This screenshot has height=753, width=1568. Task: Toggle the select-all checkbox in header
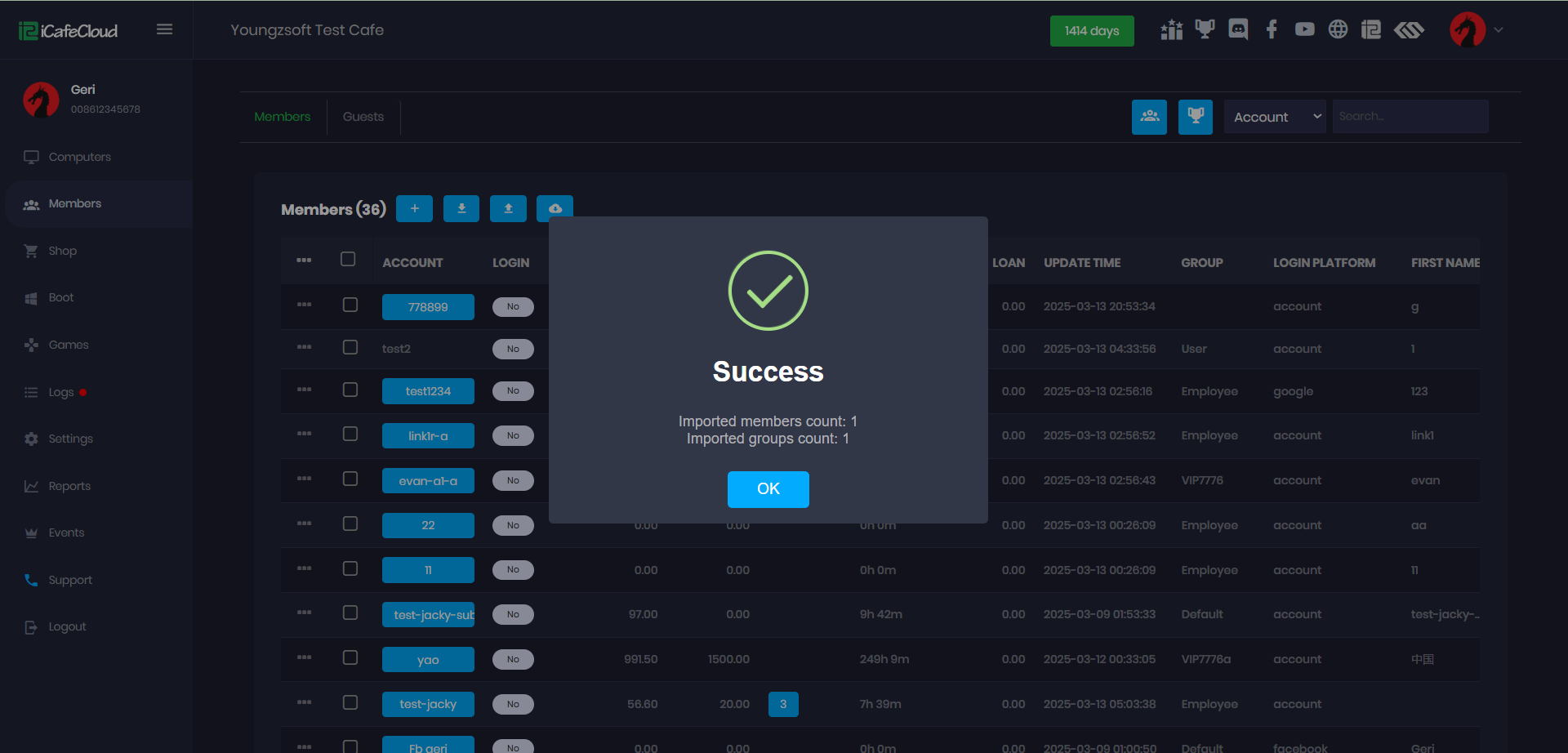[348, 260]
